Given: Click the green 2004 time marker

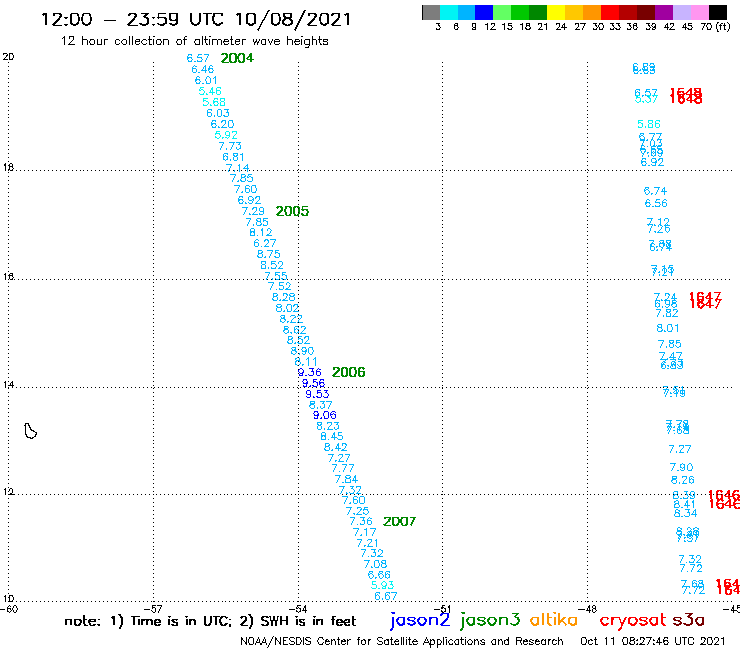Looking at the screenshot, I should (237, 58).
